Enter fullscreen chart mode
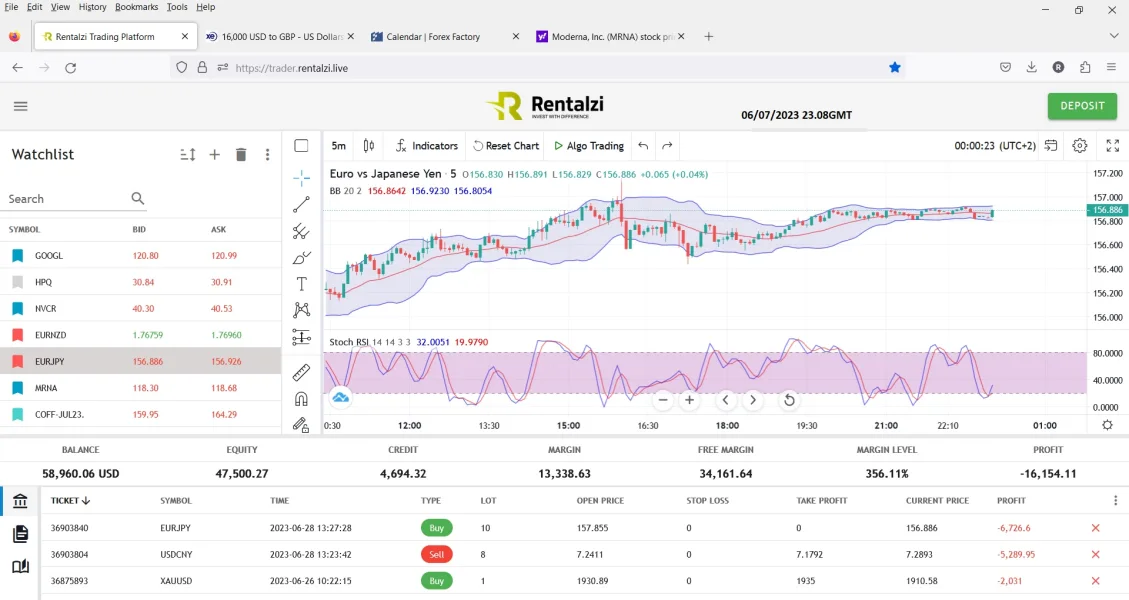Viewport: 1129px width, 600px height. 1113,146
